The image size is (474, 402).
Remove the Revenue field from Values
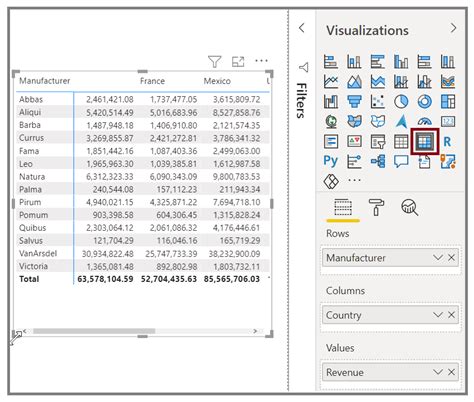[451, 372]
